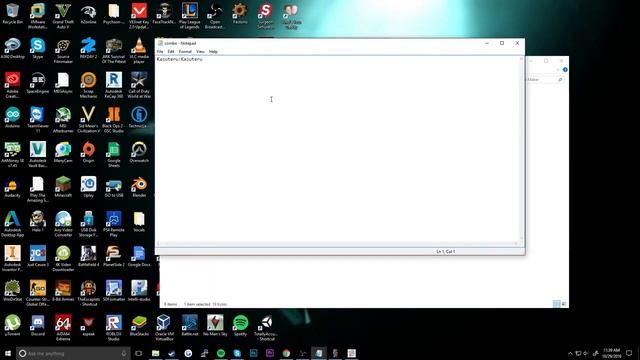The image size is (640, 360).
Task: Select the Discord desktop icon
Action: tap(38, 325)
